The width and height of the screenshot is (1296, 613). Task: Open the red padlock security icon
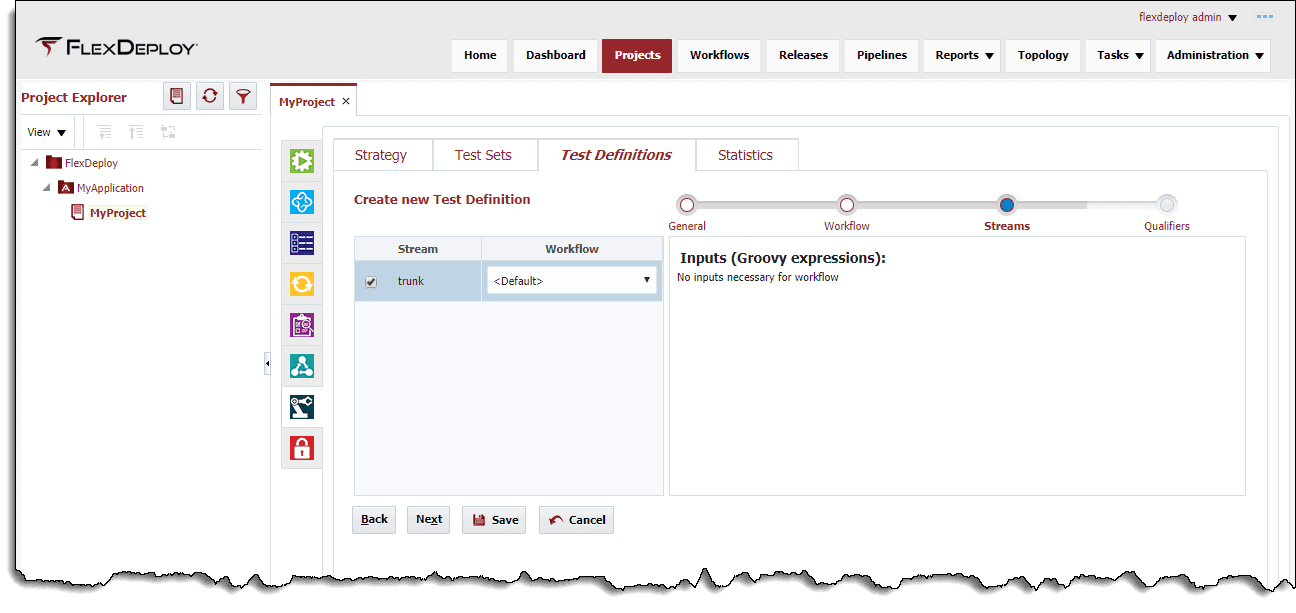click(x=302, y=448)
